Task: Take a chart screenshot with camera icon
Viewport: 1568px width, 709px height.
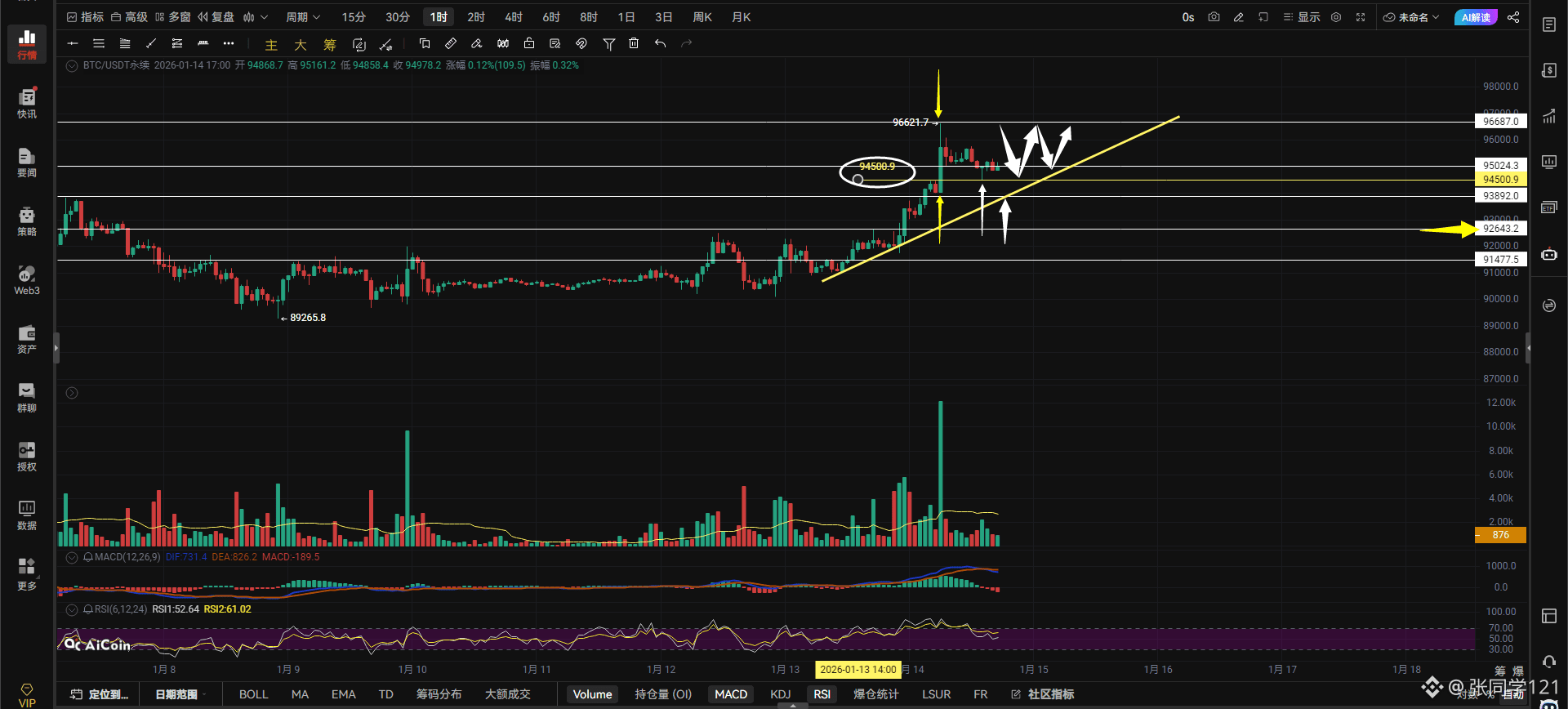Action: [1214, 17]
